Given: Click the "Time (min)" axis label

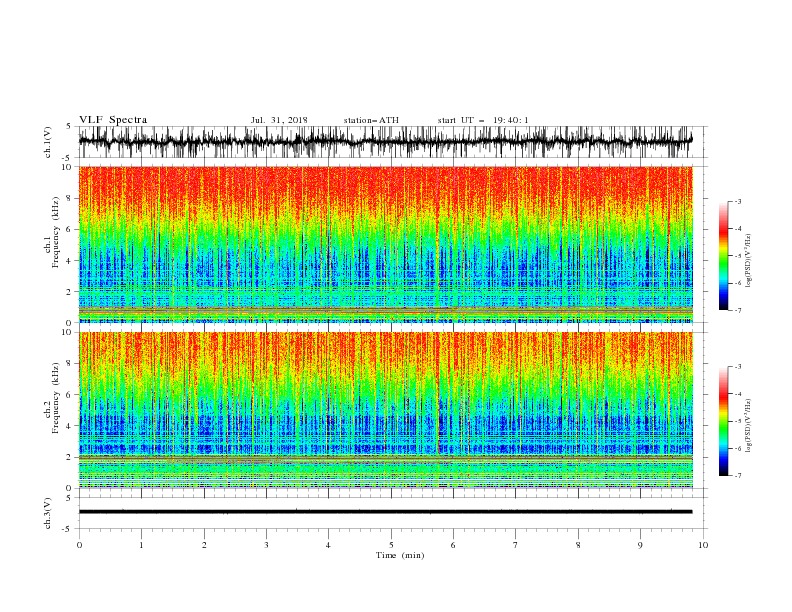Looking at the screenshot, I should pos(400,555).
